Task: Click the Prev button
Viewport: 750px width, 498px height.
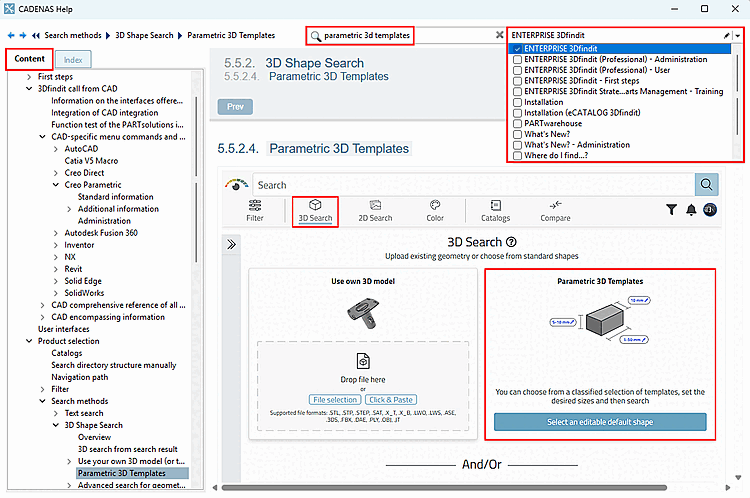Action: pyautogui.click(x=235, y=107)
